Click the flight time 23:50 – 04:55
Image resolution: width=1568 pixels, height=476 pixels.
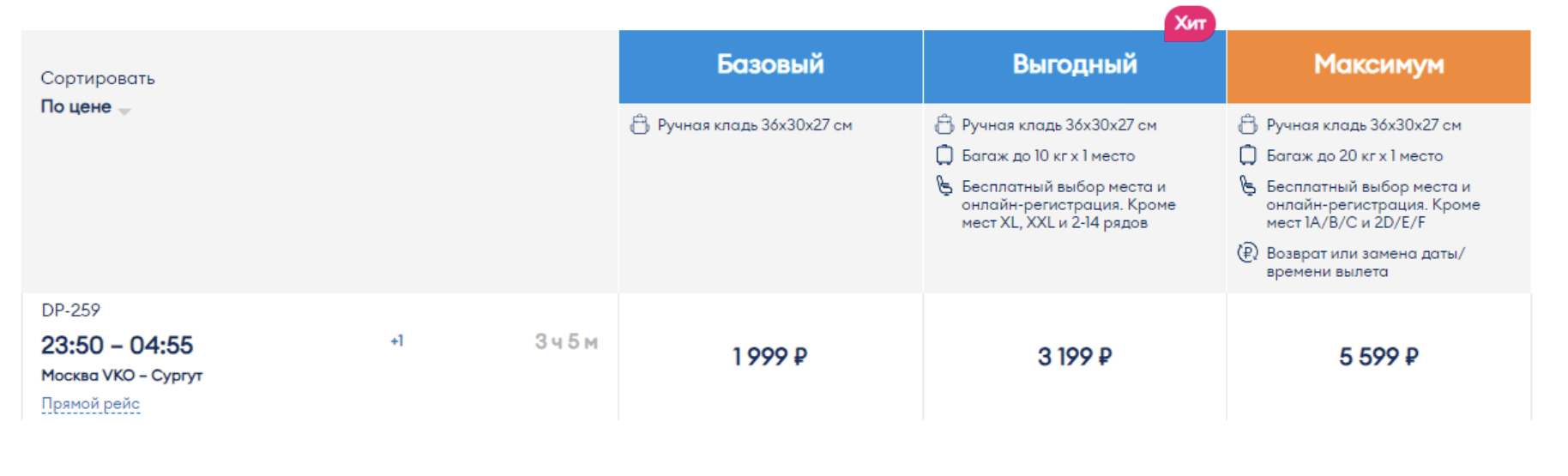[118, 346]
